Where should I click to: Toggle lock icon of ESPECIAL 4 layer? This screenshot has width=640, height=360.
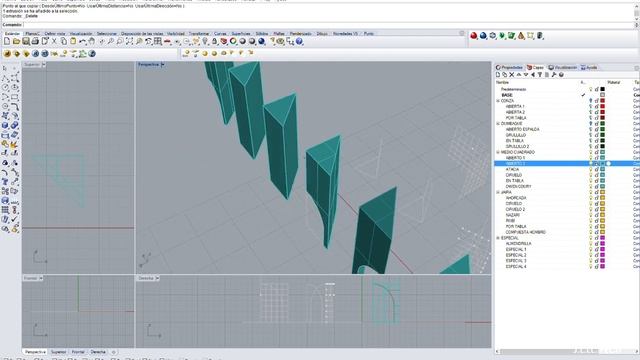pos(597,266)
